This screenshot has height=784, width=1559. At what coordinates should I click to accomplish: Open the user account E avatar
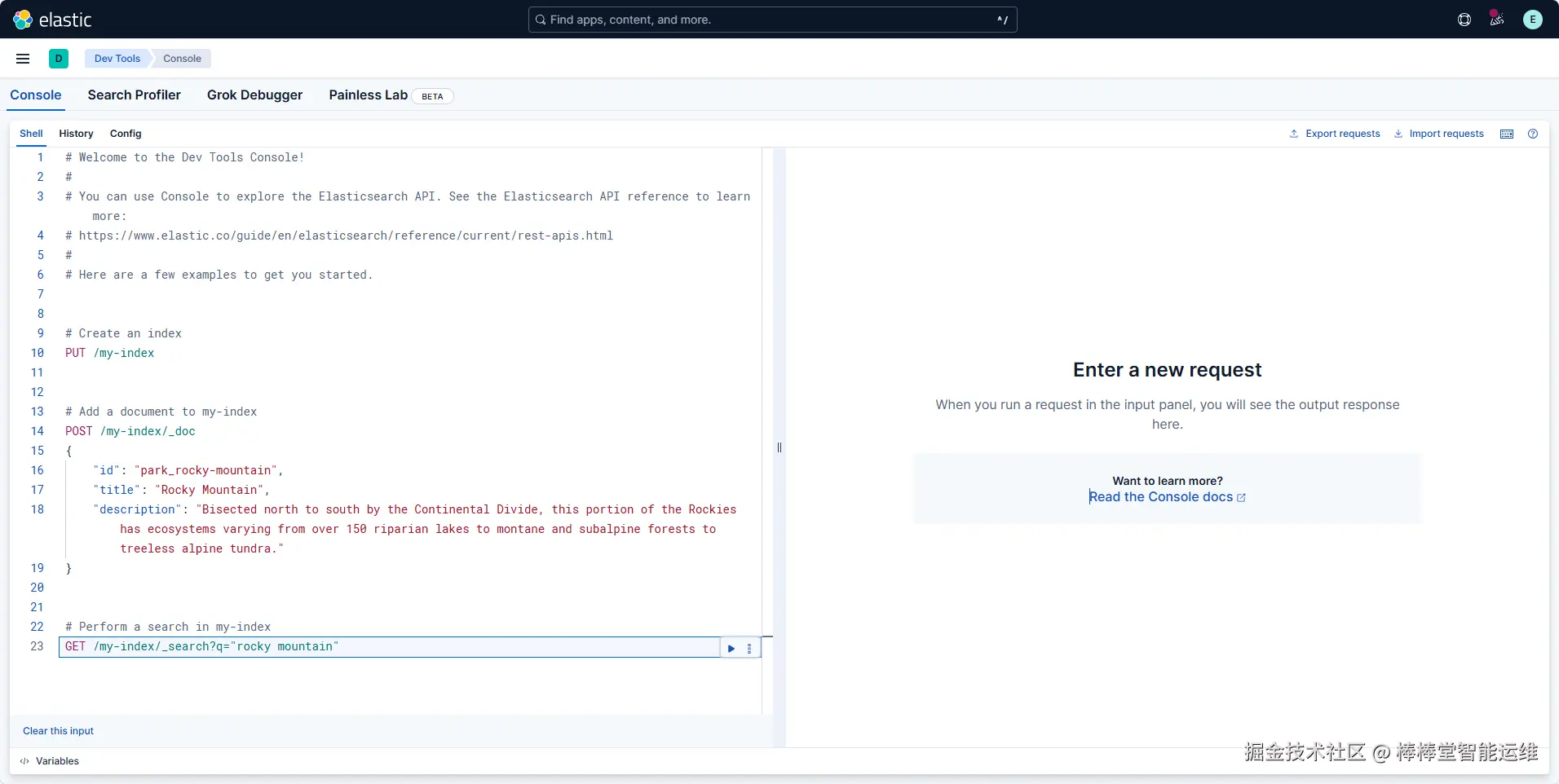1533,20
